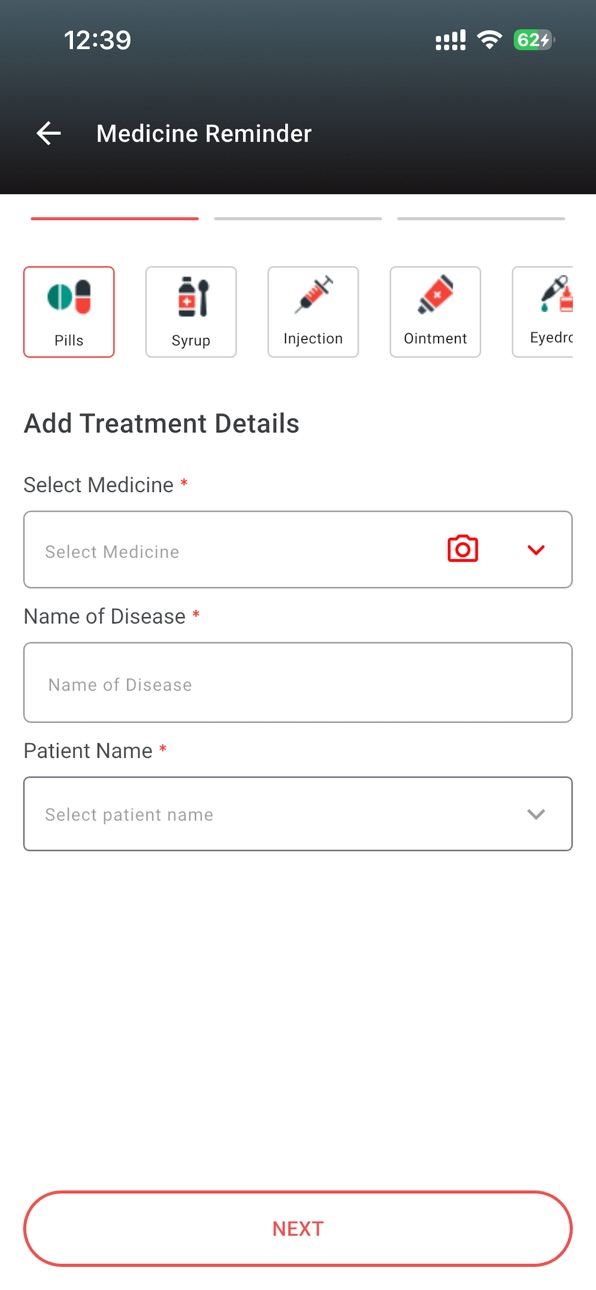Tap the NEXT button
The height and width of the screenshot is (1290, 596).
point(298,1229)
